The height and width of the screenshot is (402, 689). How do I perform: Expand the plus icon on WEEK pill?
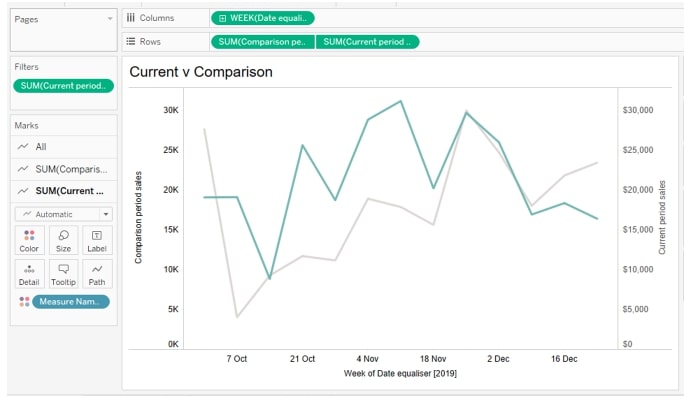222,18
